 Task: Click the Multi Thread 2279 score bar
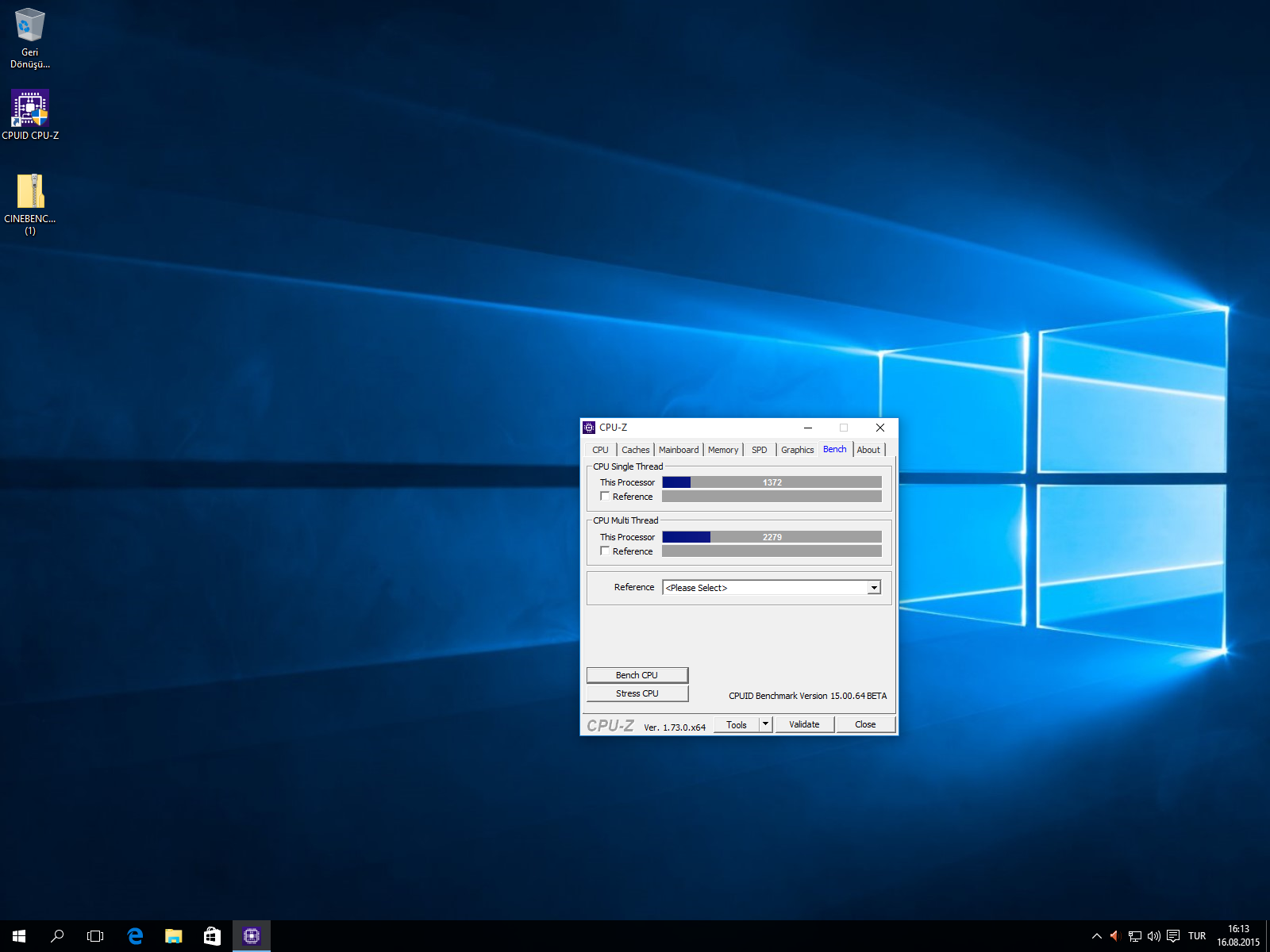click(772, 537)
